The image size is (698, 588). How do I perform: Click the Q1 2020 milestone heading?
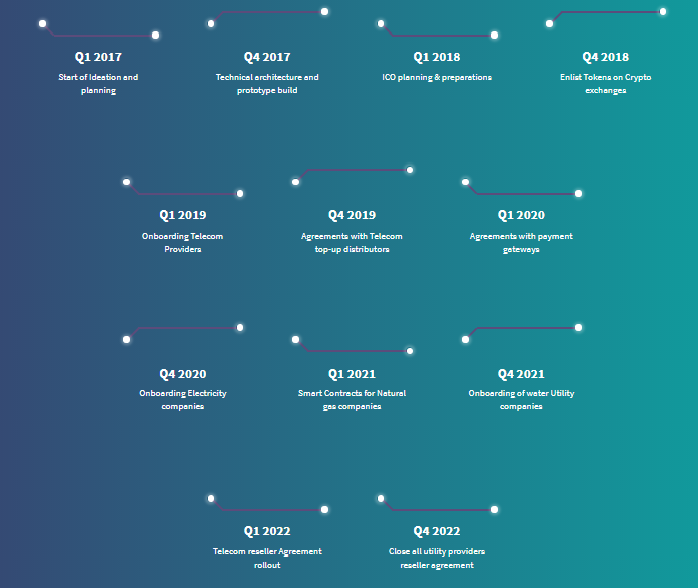coord(521,215)
